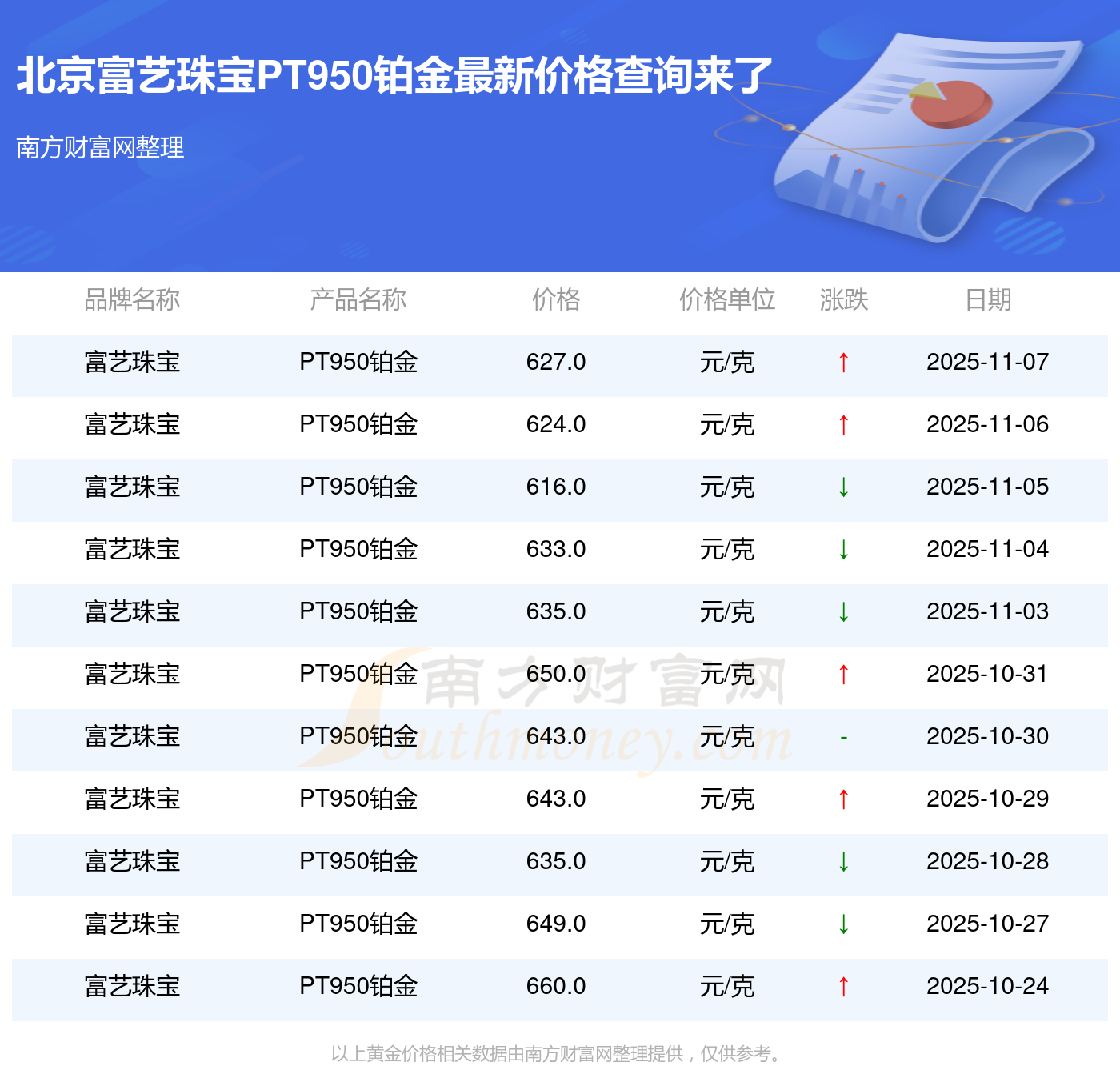Click the 南方财富网整理 subtitle

pos(100,147)
